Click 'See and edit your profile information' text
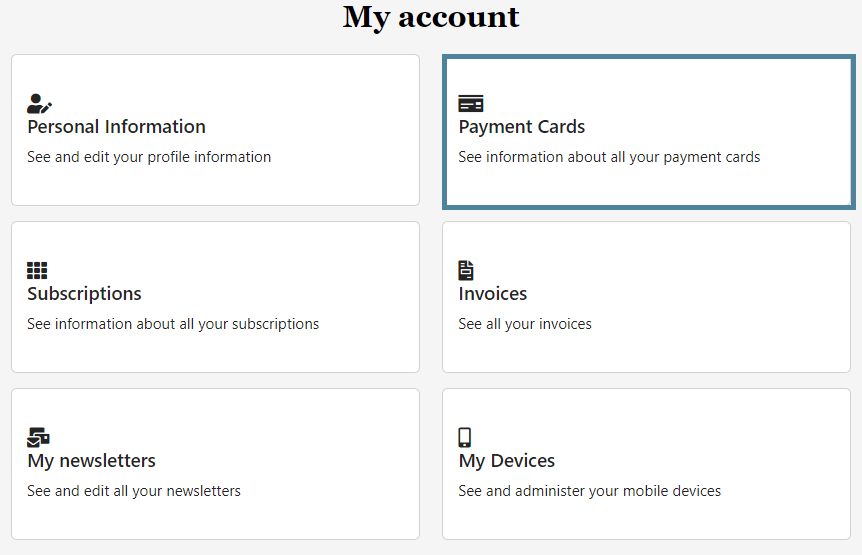Viewport: 862px width, 555px height. (149, 157)
